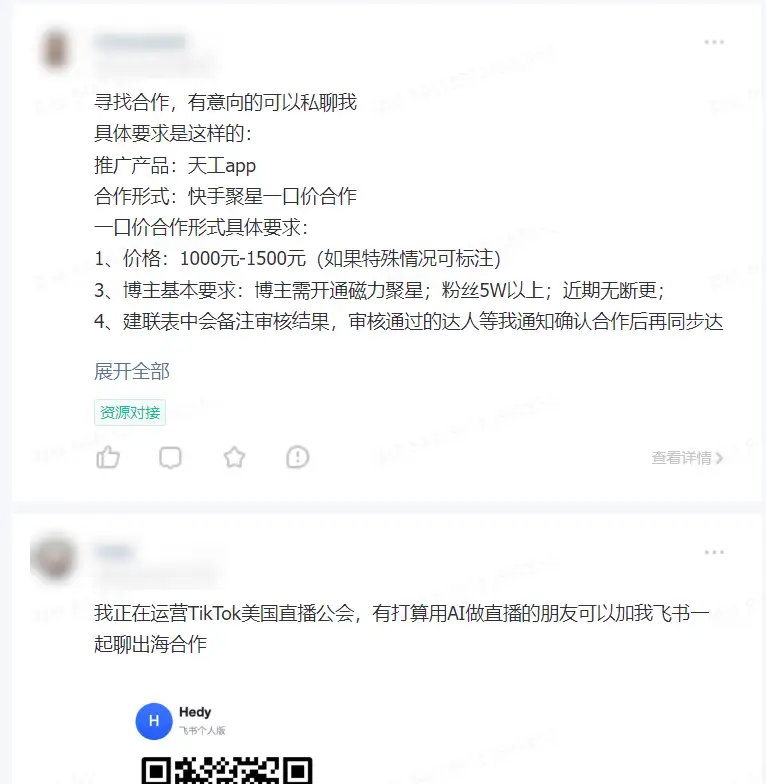766x784 pixels.
Task: Open more options for the first post
Action: click(714, 42)
